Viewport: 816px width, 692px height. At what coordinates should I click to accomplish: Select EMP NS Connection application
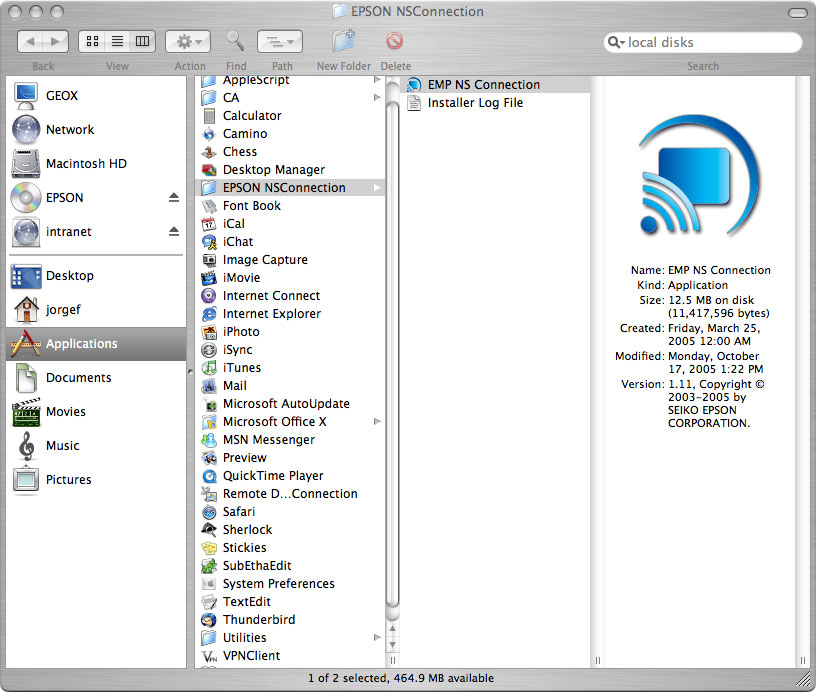click(x=495, y=84)
